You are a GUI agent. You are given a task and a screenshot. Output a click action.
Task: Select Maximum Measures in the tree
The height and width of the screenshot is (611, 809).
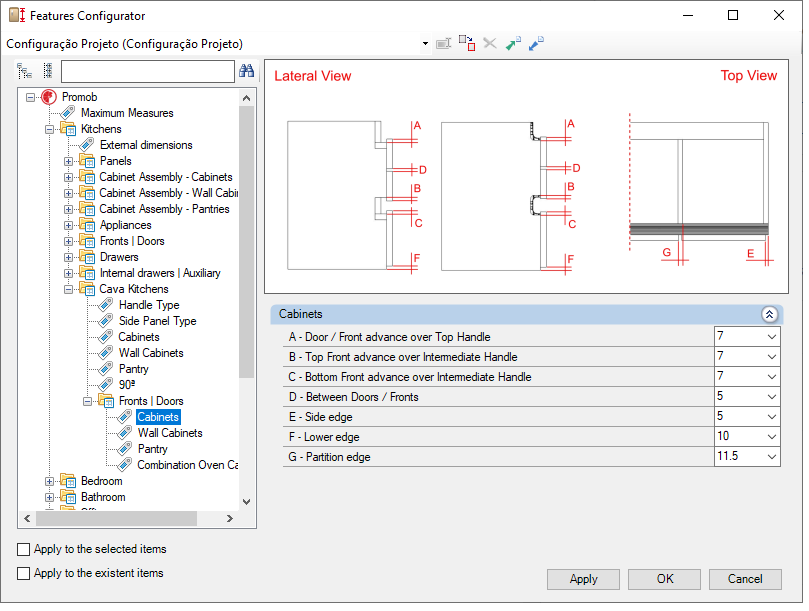pyautogui.click(x=127, y=113)
